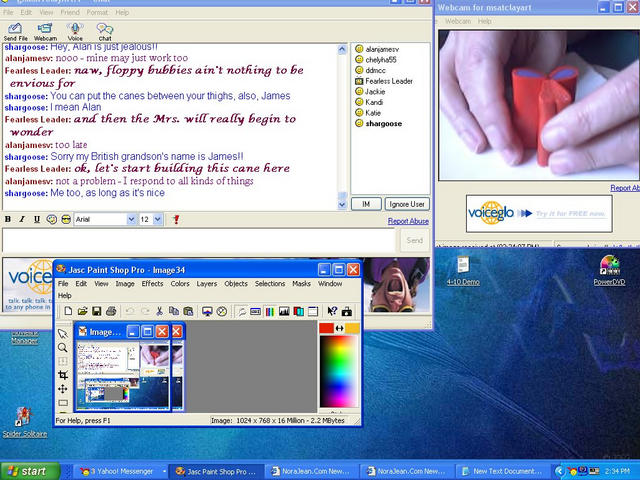Image resolution: width=640 pixels, height=480 pixels.
Task: Toggle Layer Palette button
Action: tap(298, 311)
